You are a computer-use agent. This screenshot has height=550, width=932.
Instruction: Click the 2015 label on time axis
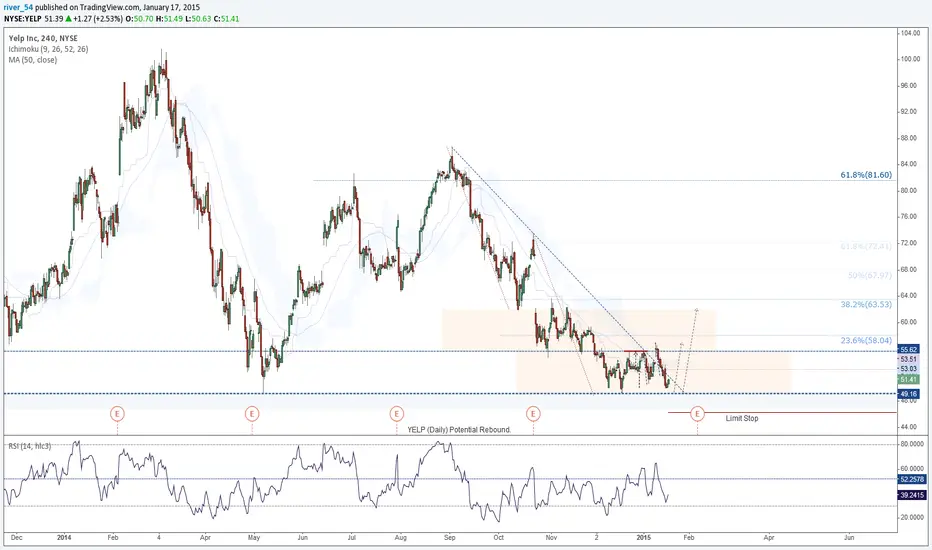644,538
